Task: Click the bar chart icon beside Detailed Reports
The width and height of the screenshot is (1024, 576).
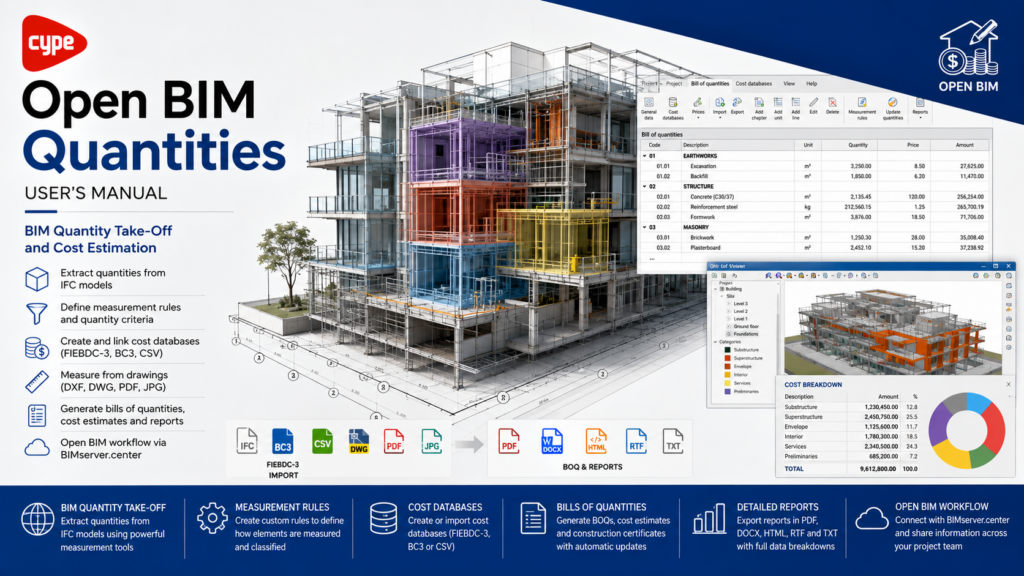Action: pyautogui.click(x=709, y=519)
